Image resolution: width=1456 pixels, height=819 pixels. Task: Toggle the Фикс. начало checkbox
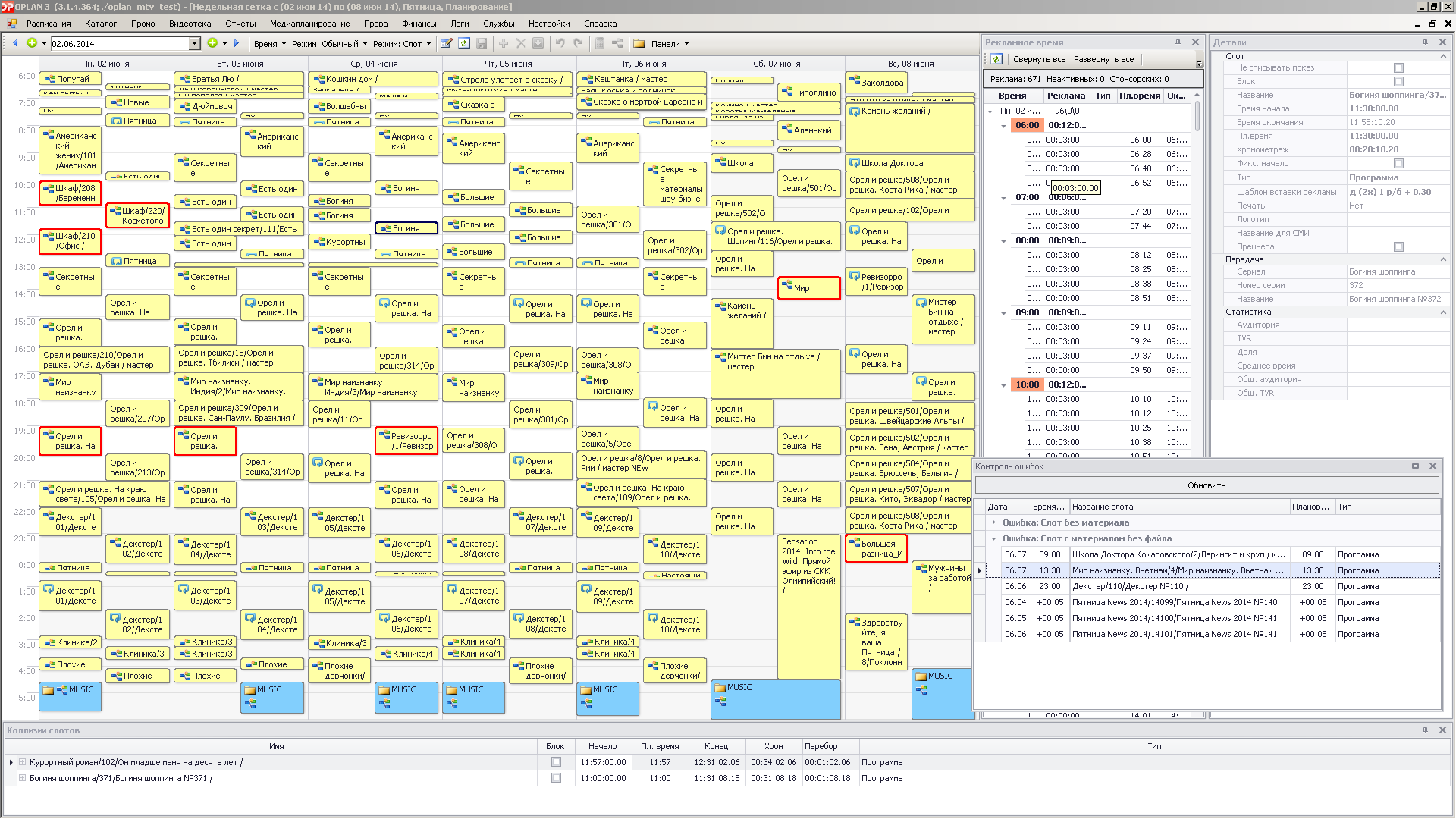tap(1398, 164)
